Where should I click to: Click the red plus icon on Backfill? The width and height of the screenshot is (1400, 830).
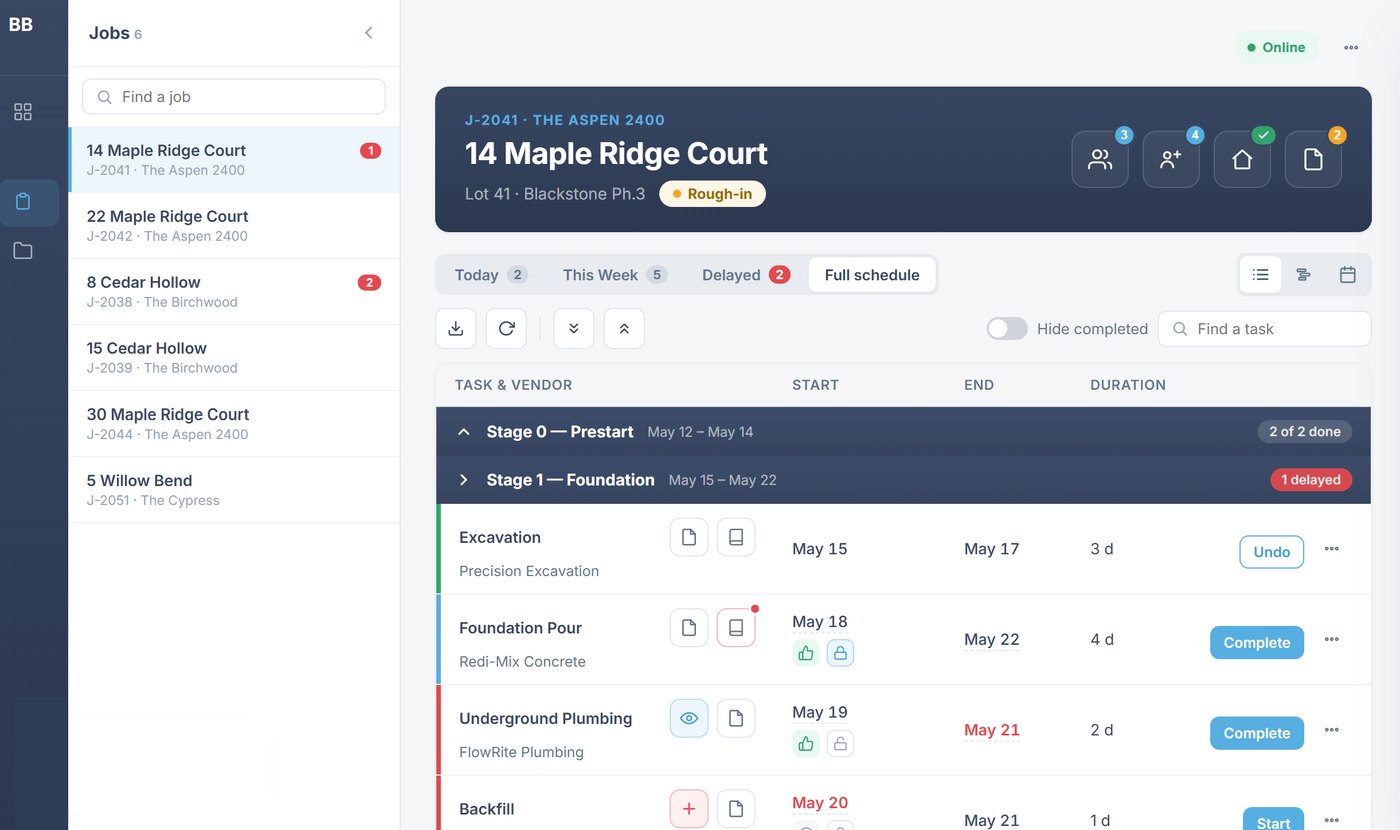coord(689,809)
